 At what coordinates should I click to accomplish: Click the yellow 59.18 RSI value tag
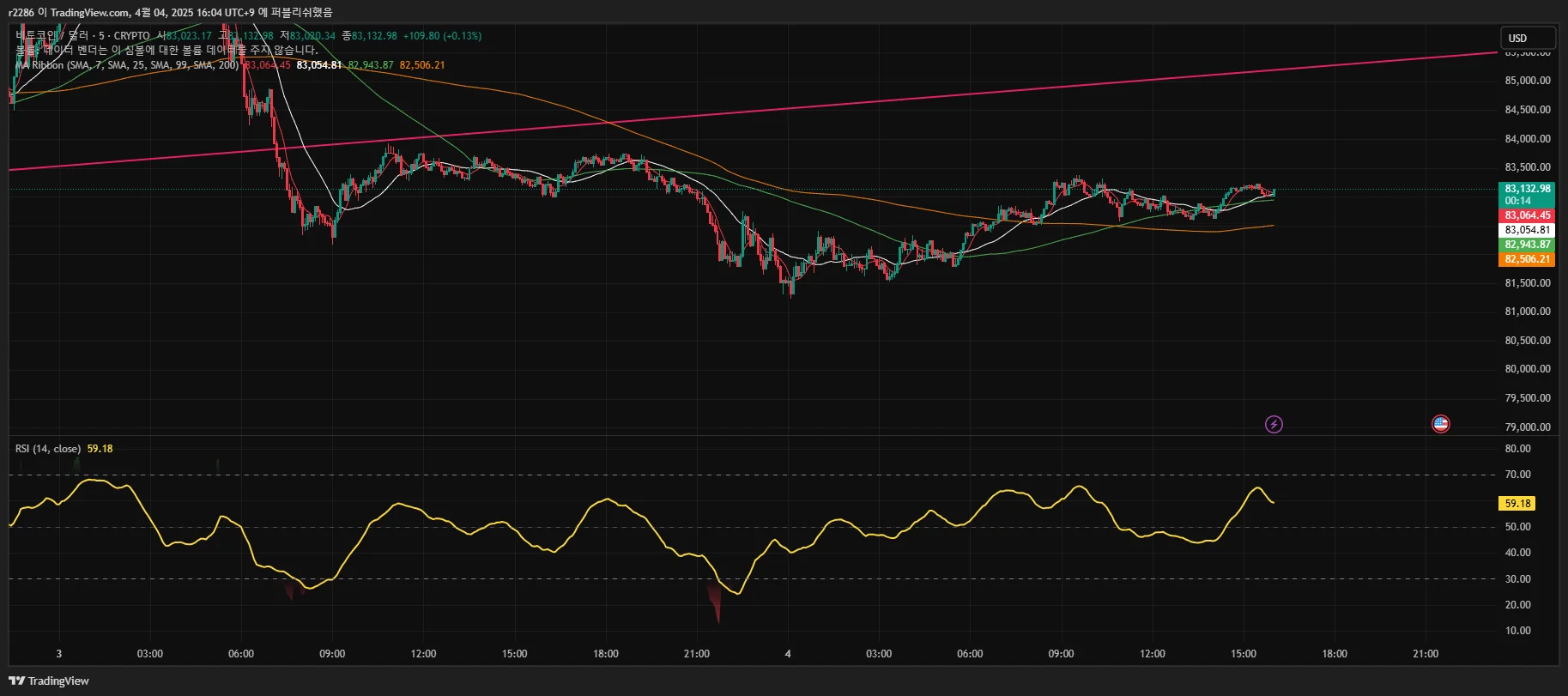[x=1517, y=504]
